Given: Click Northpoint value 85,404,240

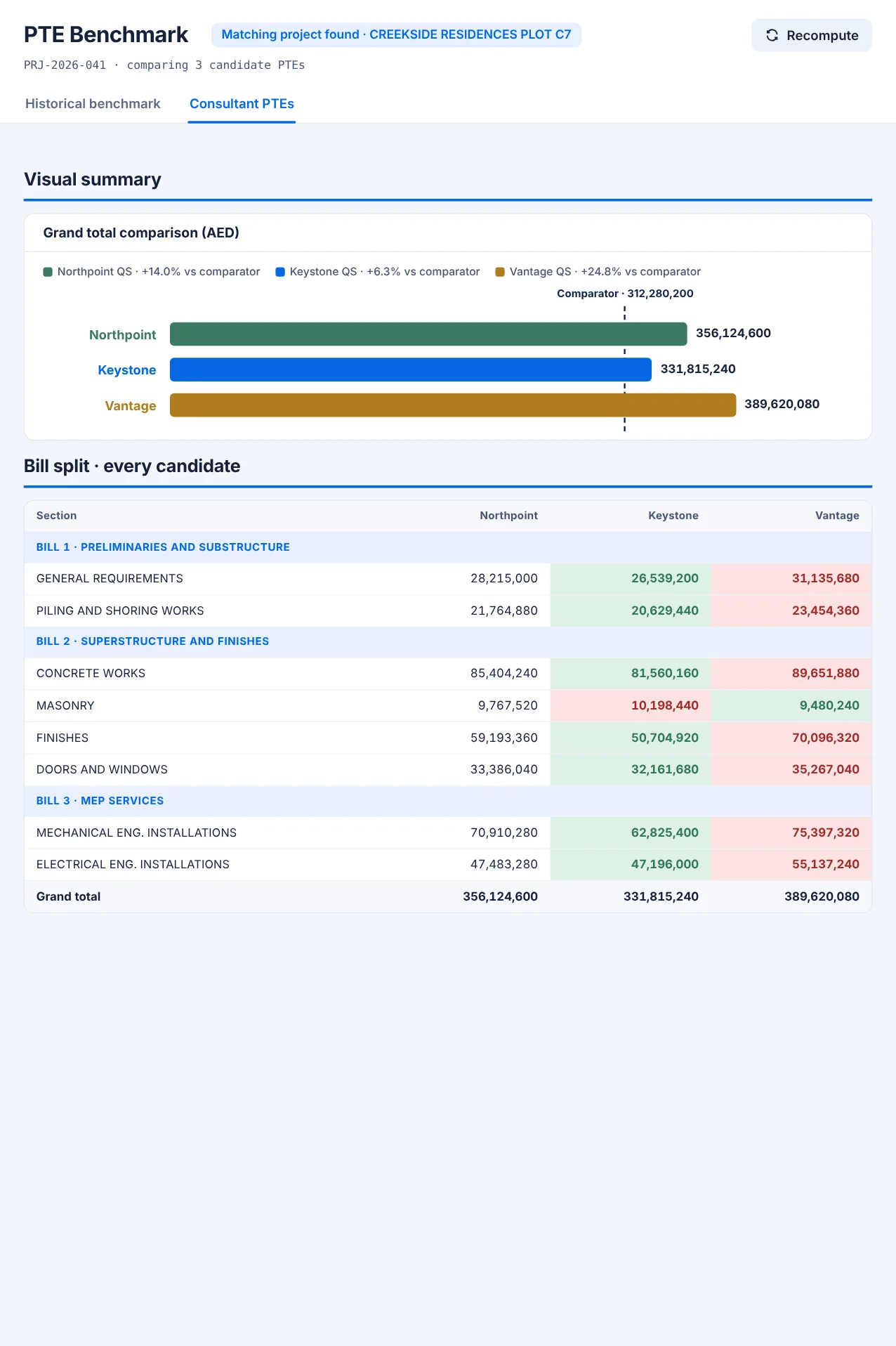Looking at the screenshot, I should pyautogui.click(x=504, y=674).
